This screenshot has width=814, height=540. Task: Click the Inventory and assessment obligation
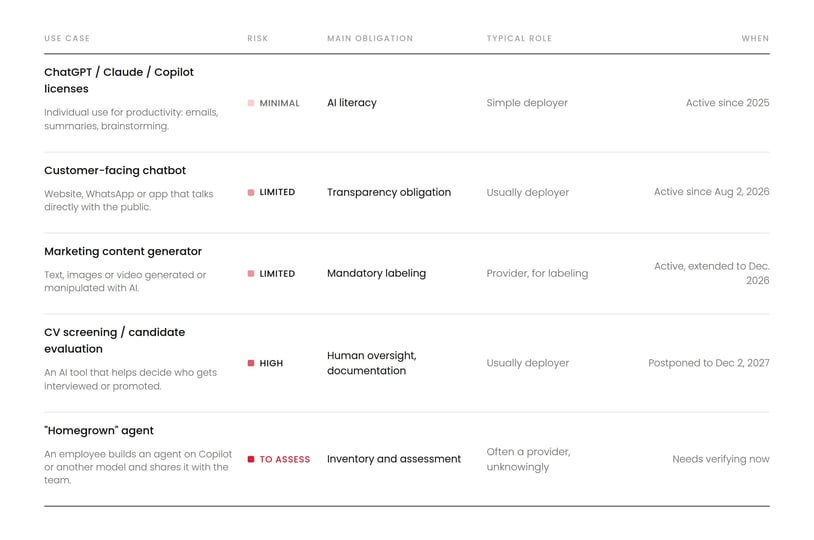click(394, 459)
